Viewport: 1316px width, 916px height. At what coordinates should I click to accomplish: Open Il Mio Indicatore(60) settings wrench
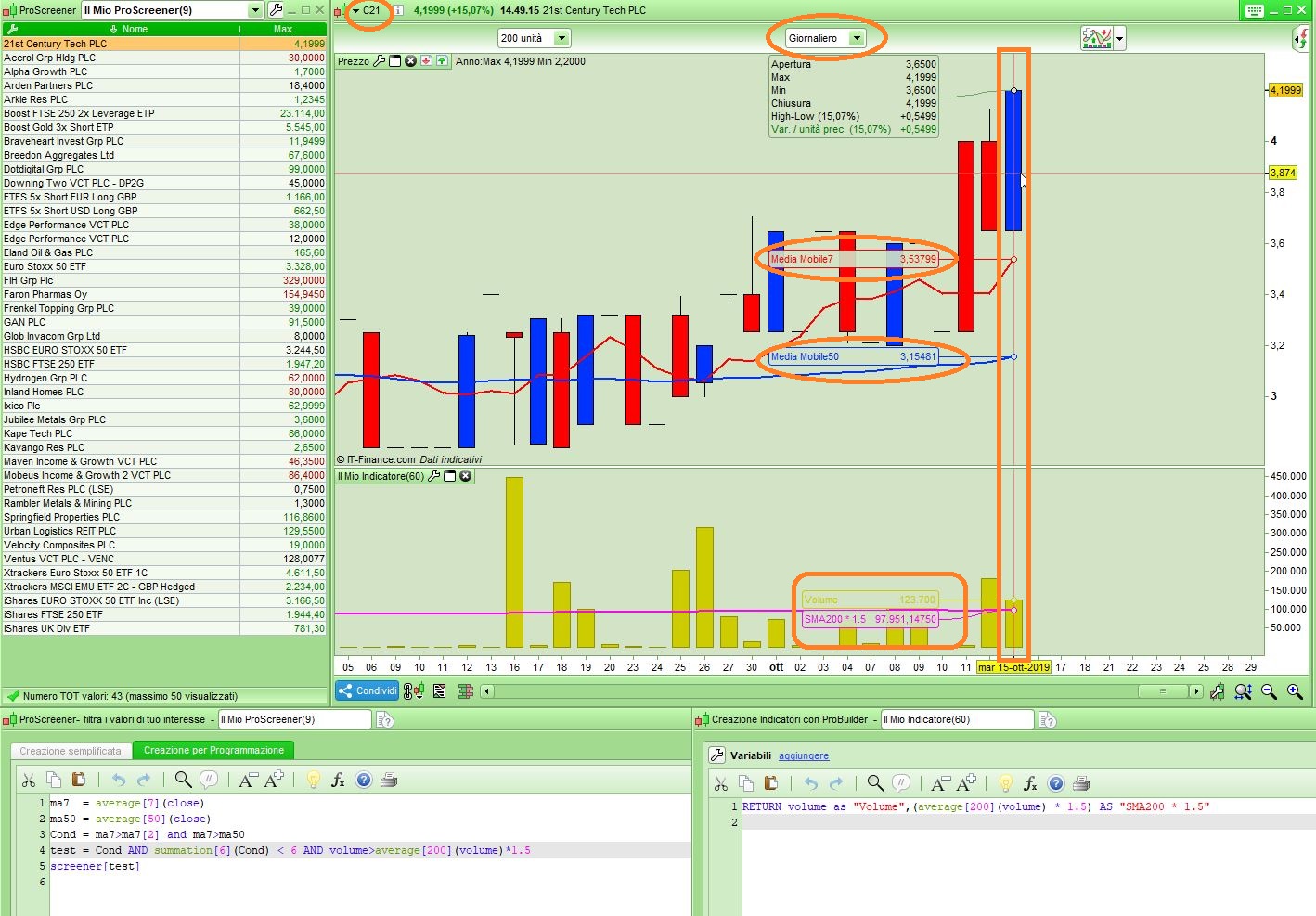coord(433,476)
